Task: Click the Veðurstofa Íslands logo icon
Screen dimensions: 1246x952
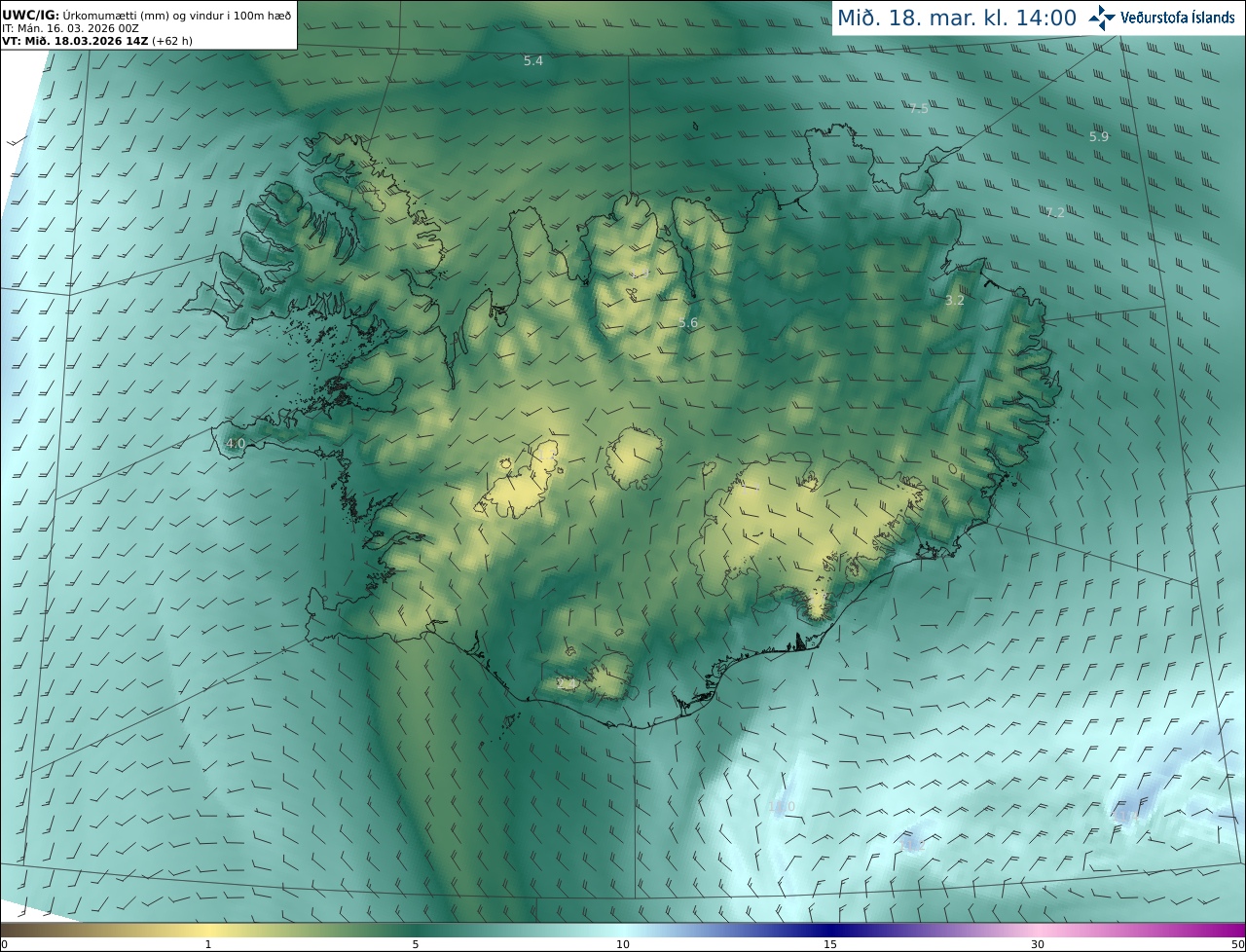Action: click(1102, 18)
